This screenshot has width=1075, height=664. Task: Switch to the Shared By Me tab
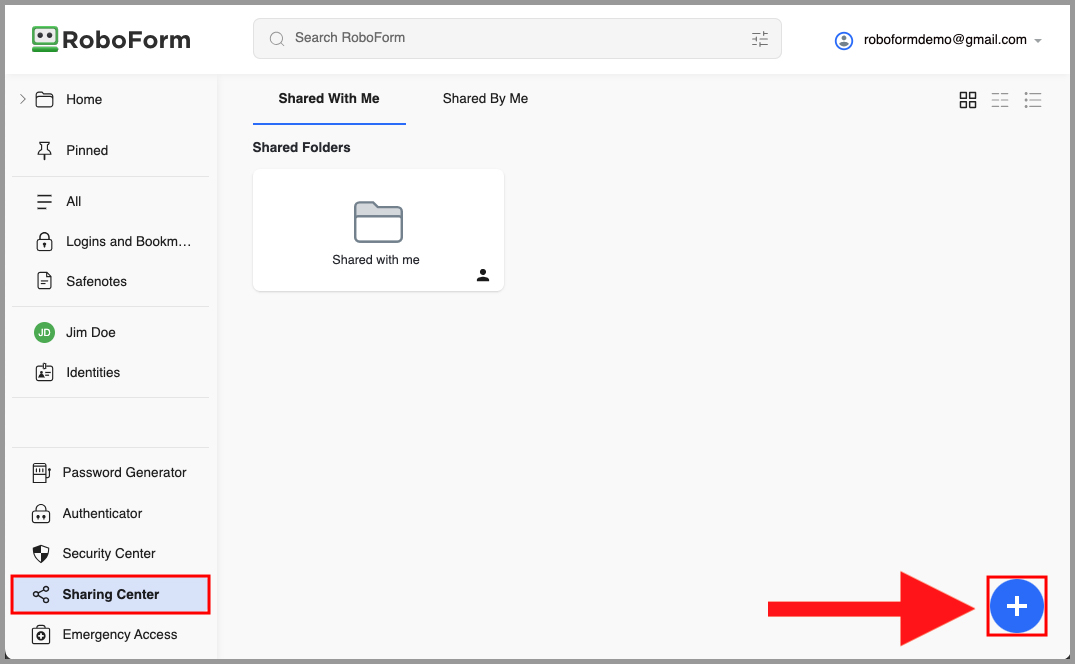point(485,99)
